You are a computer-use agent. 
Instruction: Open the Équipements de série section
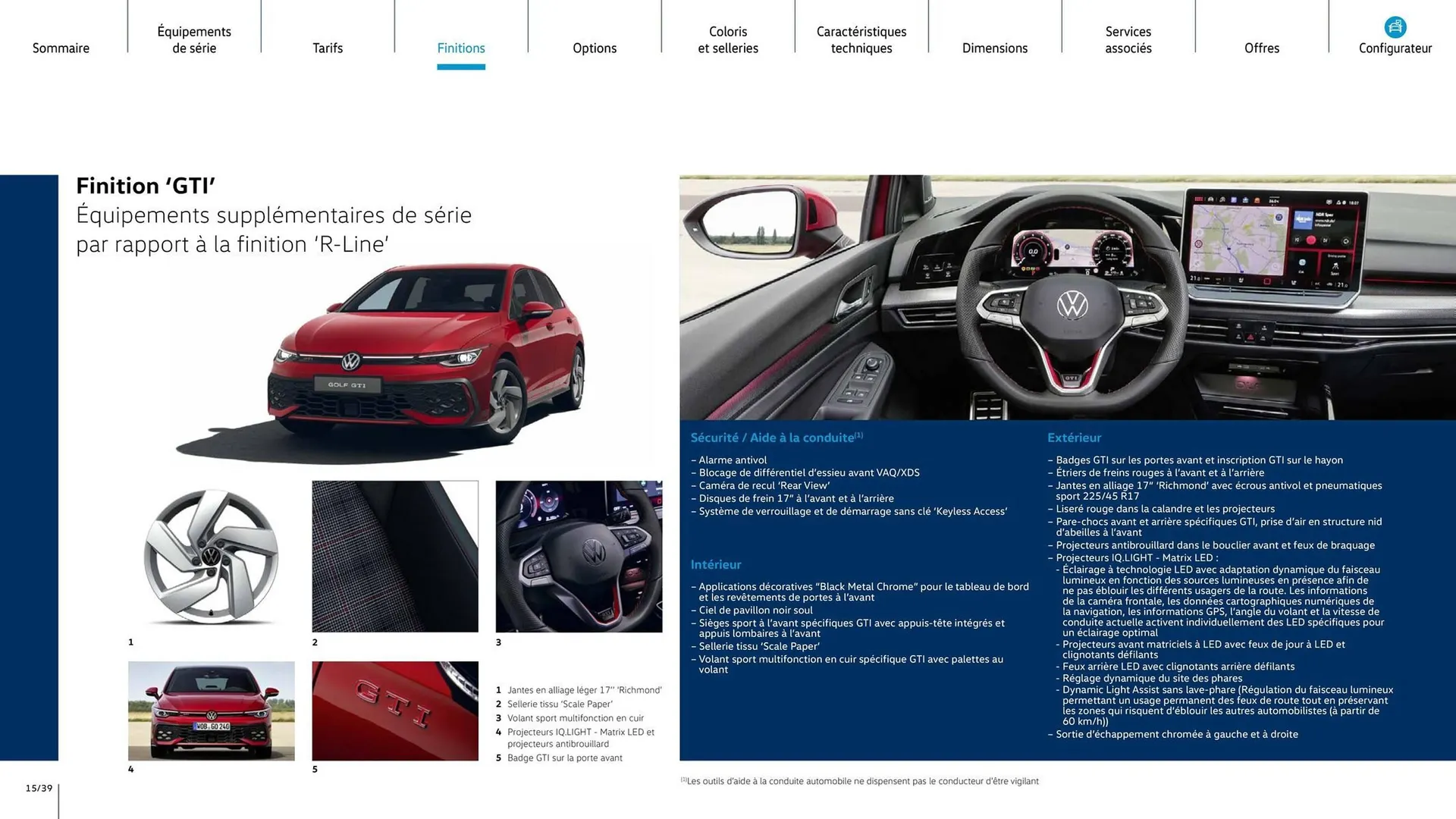pyautogui.click(x=194, y=39)
